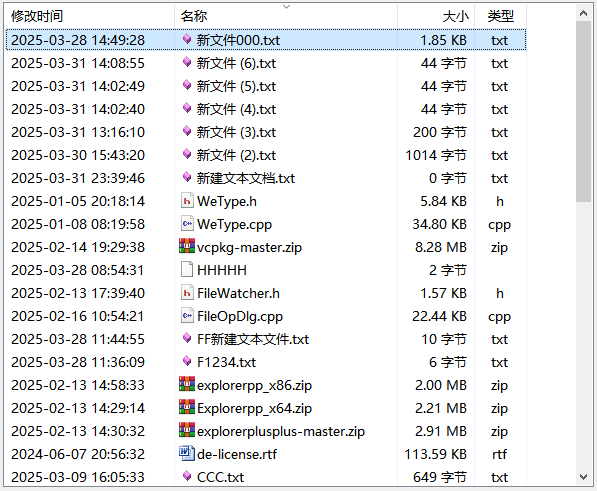Click the WeType.h header file icon
This screenshot has height=491, width=597.
pyautogui.click(x=187, y=201)
